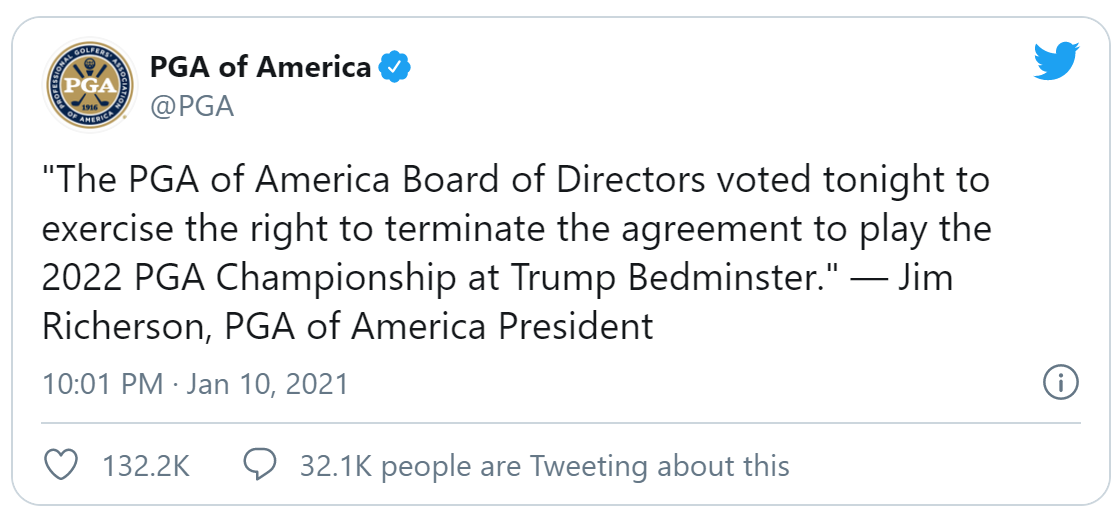Open the tweet via the 10:01 PM time

click(x=103, y=385)
